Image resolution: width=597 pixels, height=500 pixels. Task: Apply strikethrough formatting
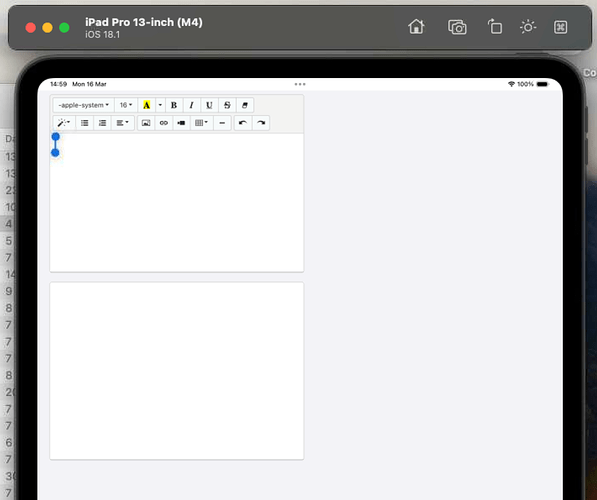click(227, 105)
